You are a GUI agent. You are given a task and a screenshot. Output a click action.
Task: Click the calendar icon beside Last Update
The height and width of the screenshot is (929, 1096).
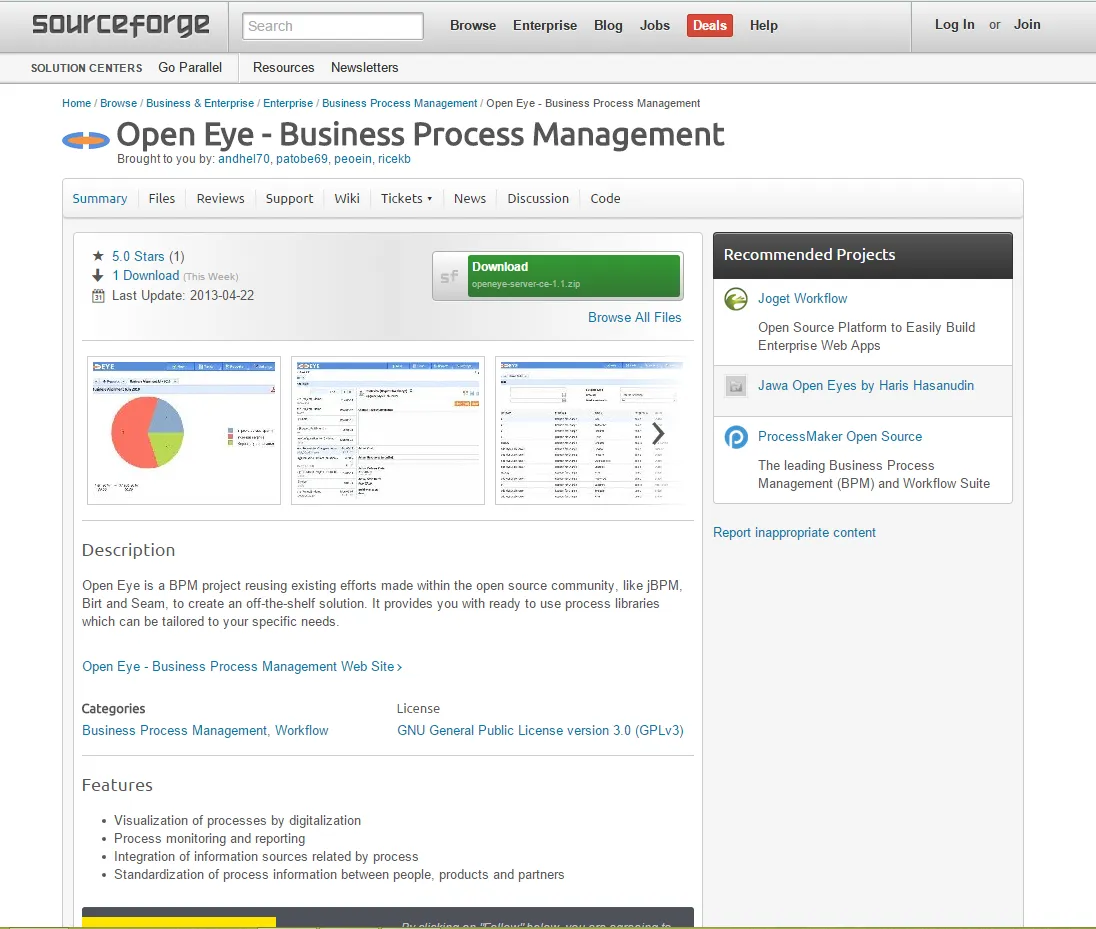pos(98,296)
